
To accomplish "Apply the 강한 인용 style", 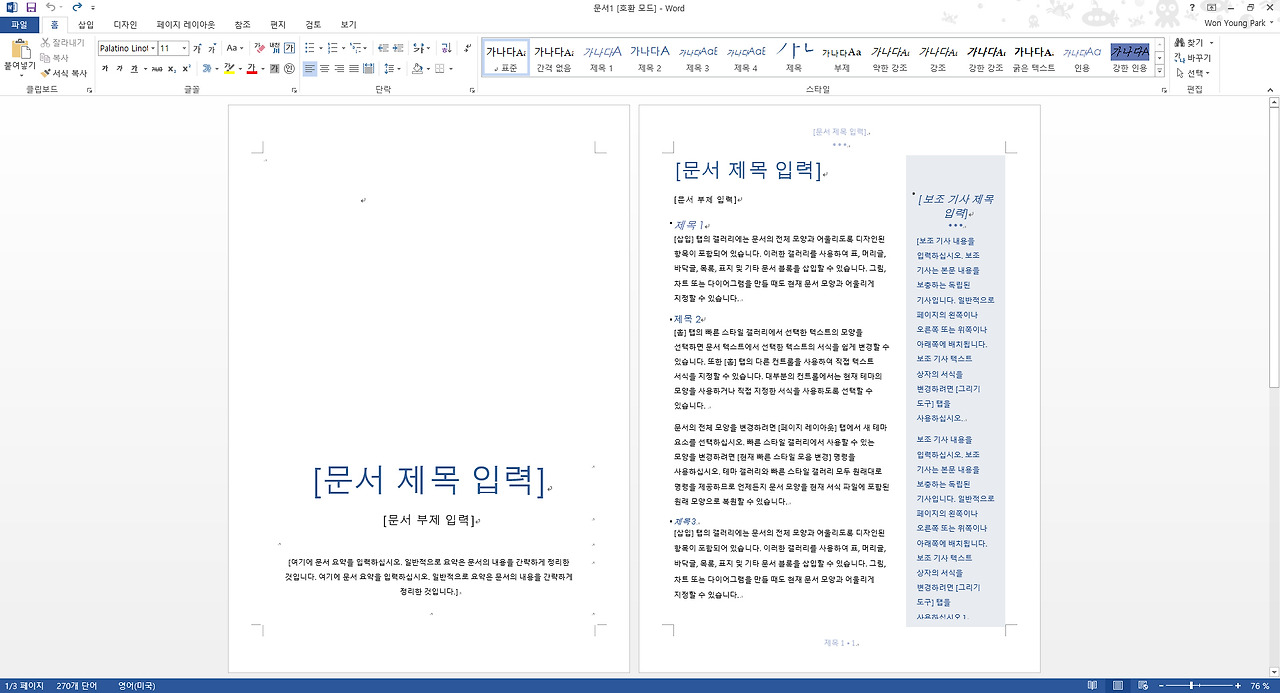I will (x=1130, y=58).
